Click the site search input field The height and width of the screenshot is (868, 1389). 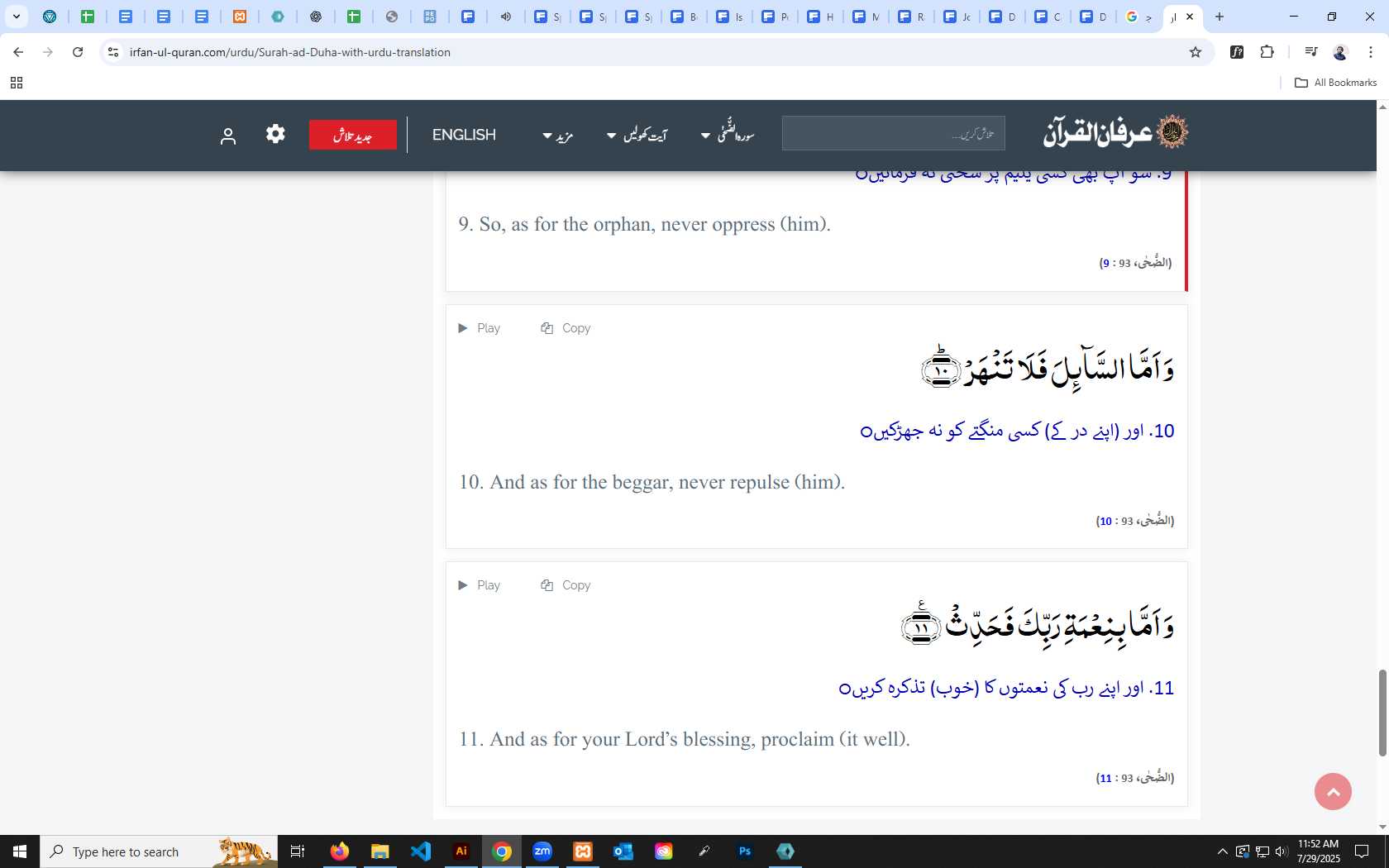[x=893, y=133]
